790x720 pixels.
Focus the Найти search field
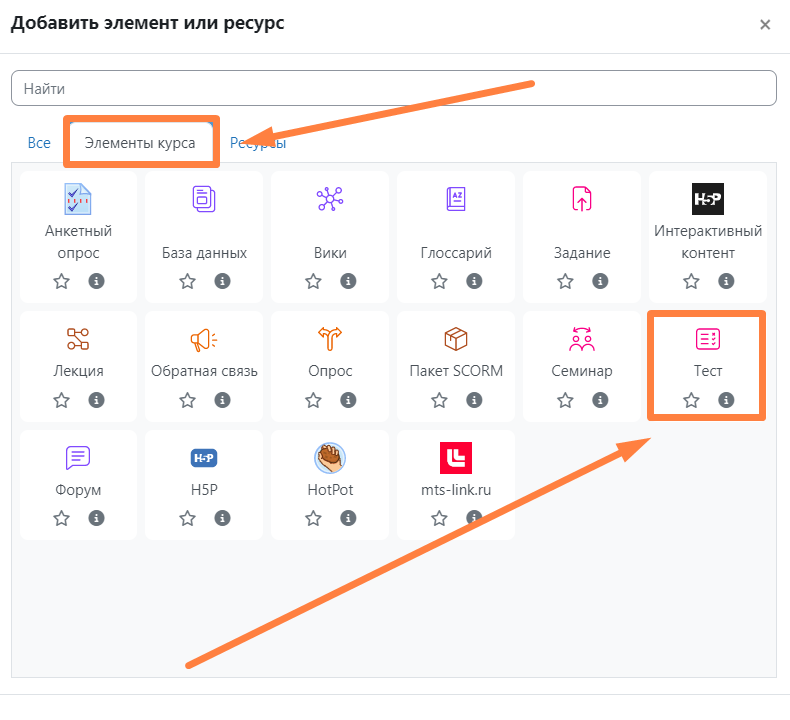coord(394,88)
